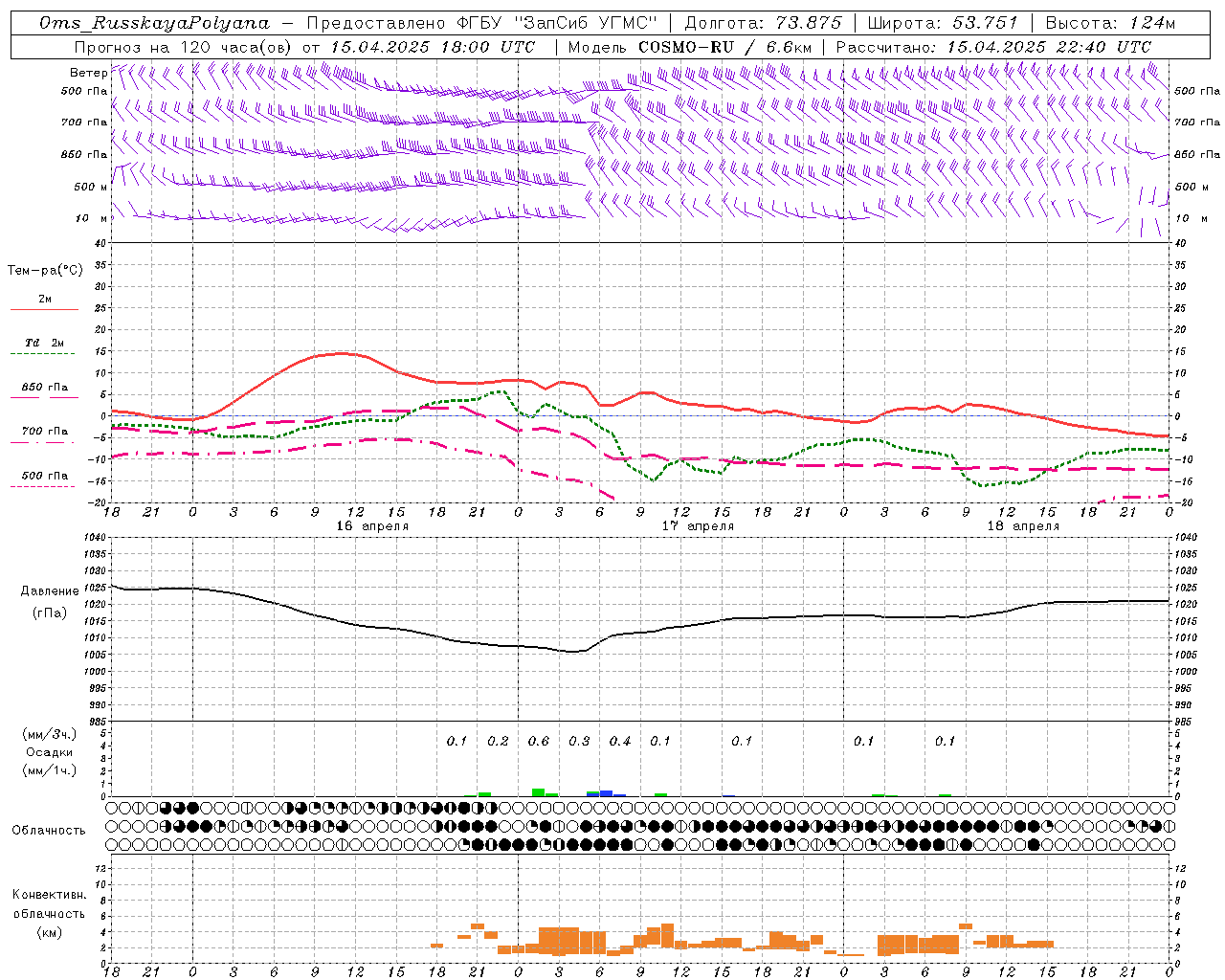Viewport: 1225px width, 980px height.
Task: Click the date label 16 апреля
Action: (372, 526)
